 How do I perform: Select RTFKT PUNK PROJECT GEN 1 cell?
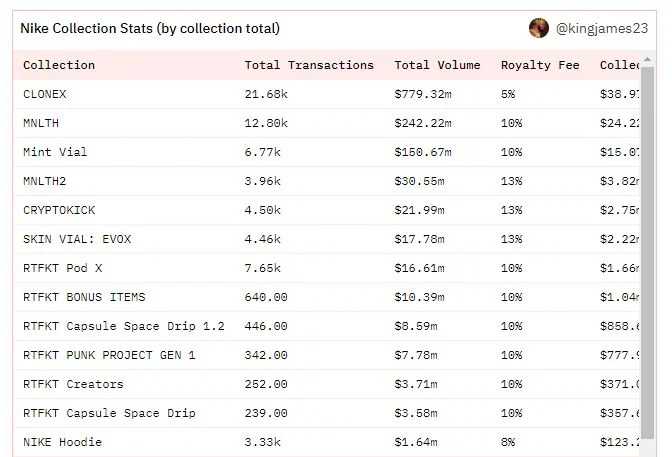(109, 355)
